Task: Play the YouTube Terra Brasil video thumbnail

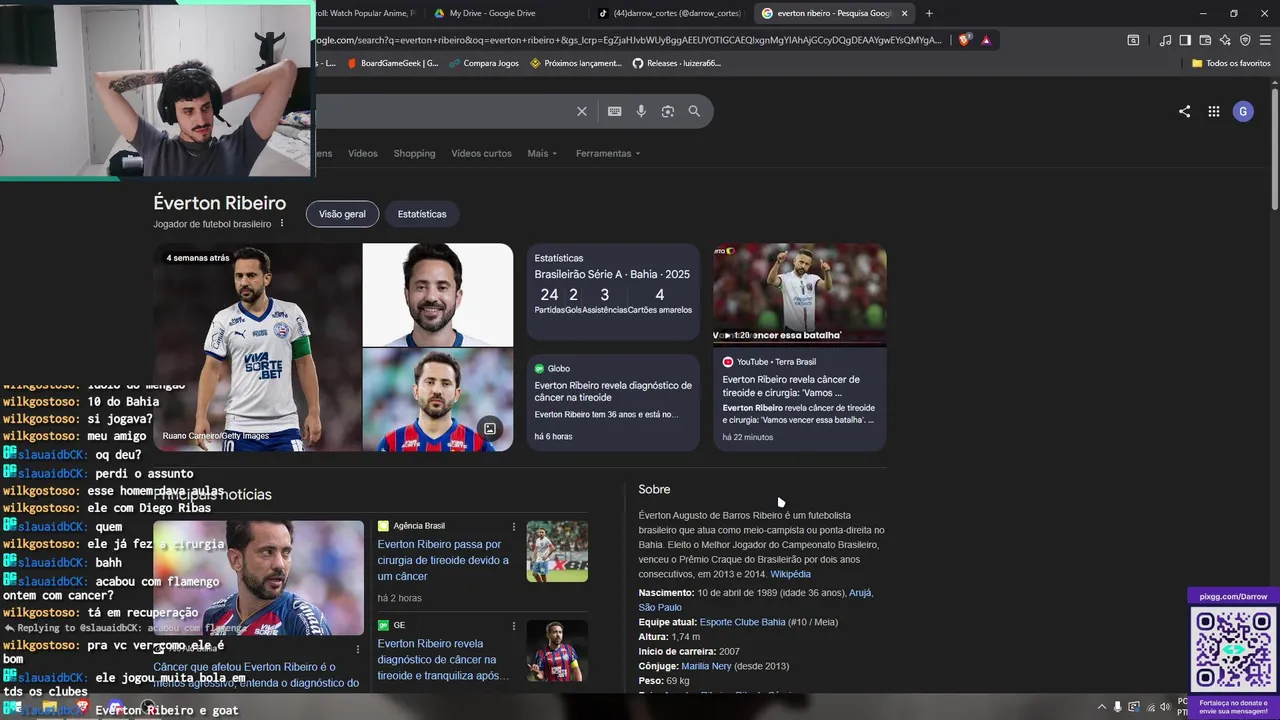Action: point(799,295)
